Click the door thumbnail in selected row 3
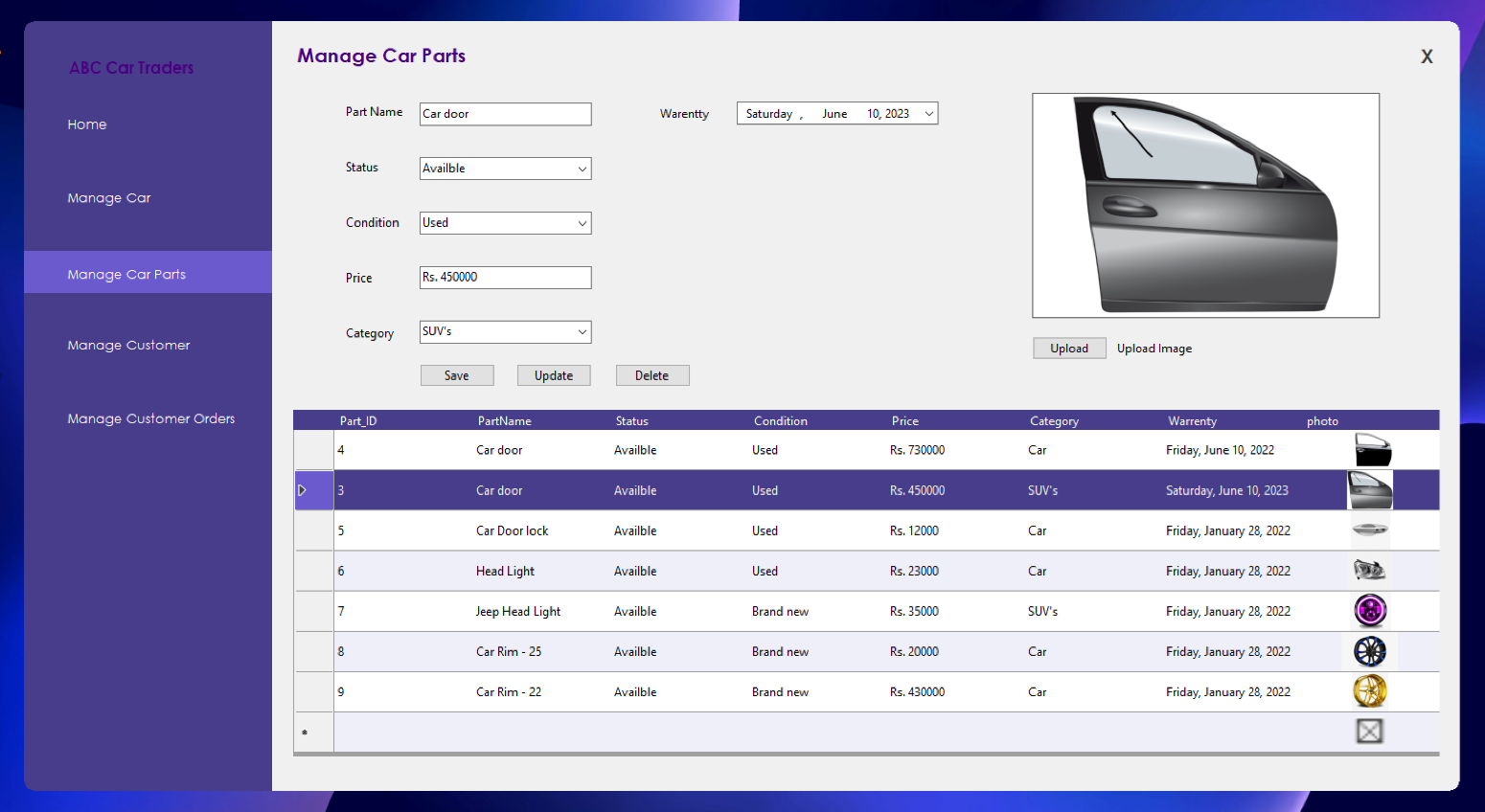Screen dimensions: 1485x812 [x=1370, y=490]
